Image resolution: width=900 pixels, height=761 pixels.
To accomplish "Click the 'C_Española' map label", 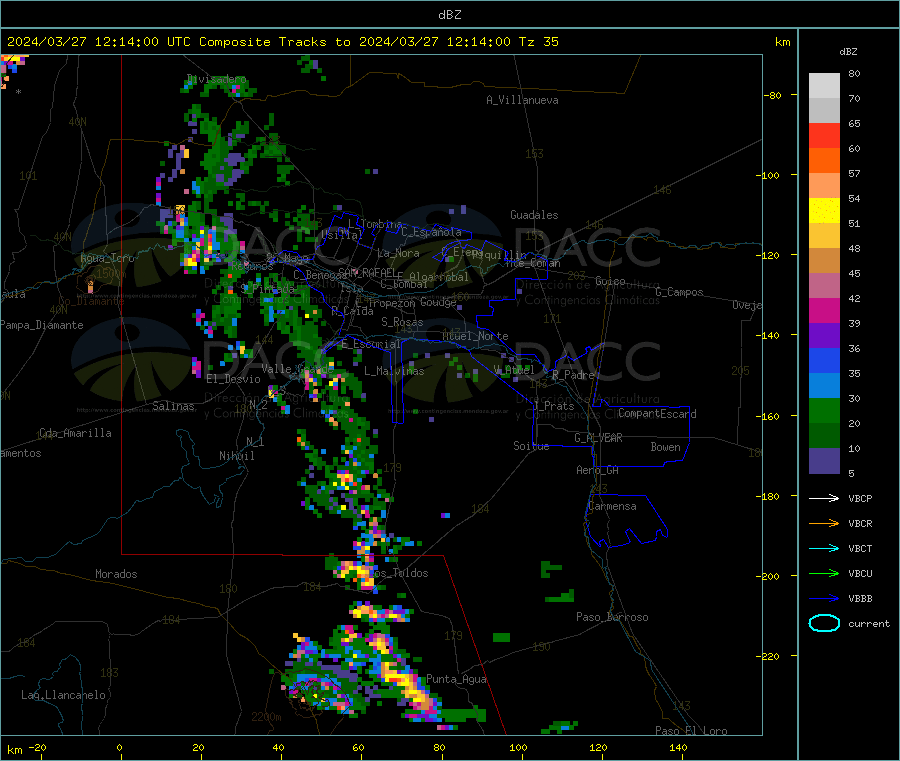I will (x=432, y=232).
